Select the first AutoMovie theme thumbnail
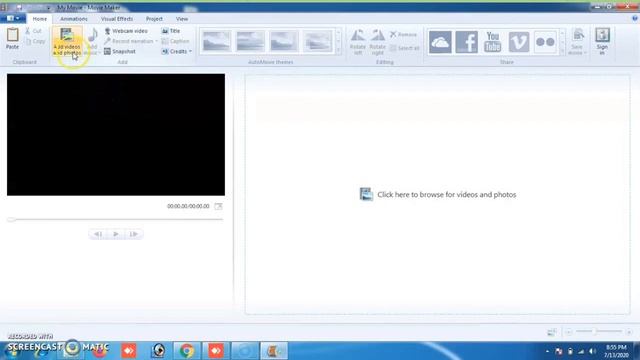The width and height of the screenshot is (640, 360). click(x=216, y=41)
